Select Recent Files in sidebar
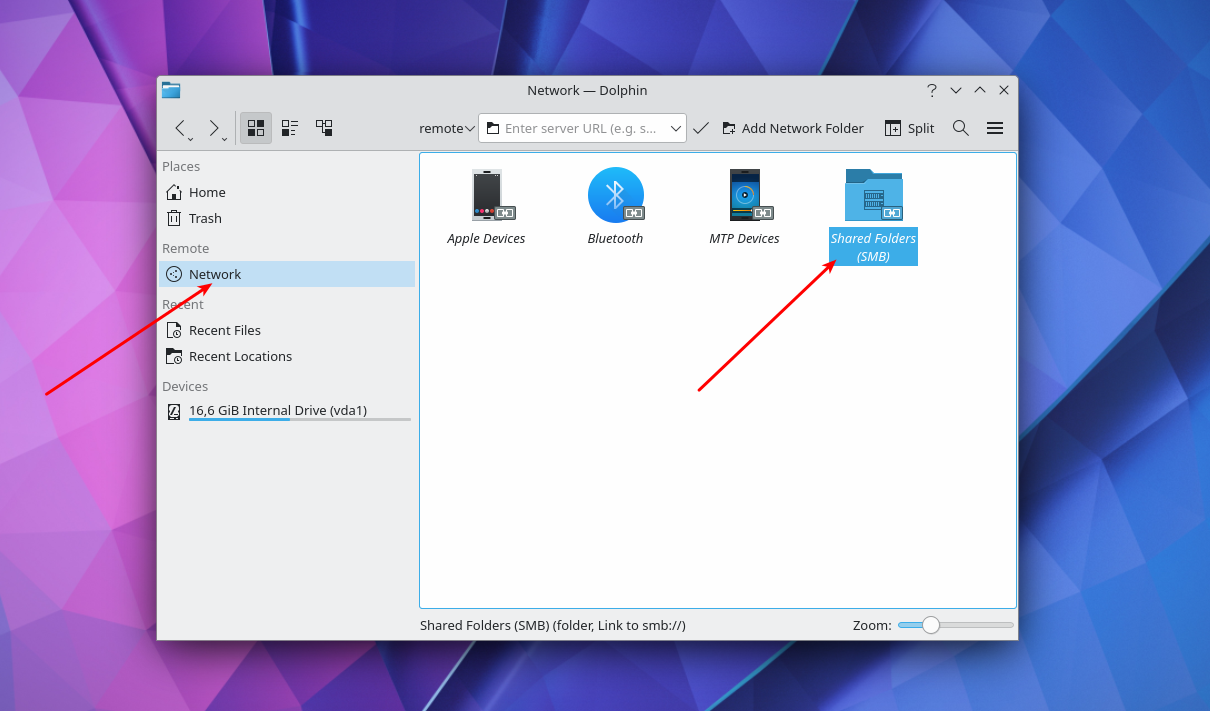 coord(224,330)
